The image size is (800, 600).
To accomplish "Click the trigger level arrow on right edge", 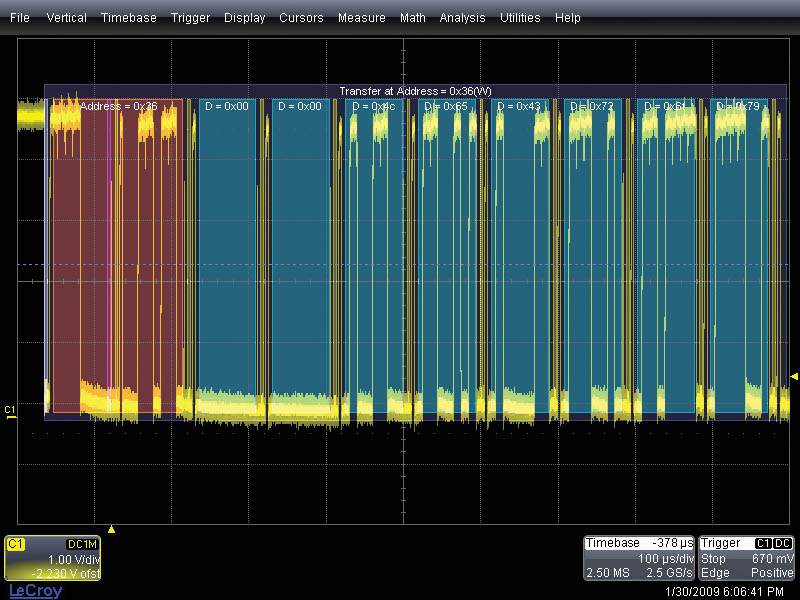I will (x=794, y=376).
